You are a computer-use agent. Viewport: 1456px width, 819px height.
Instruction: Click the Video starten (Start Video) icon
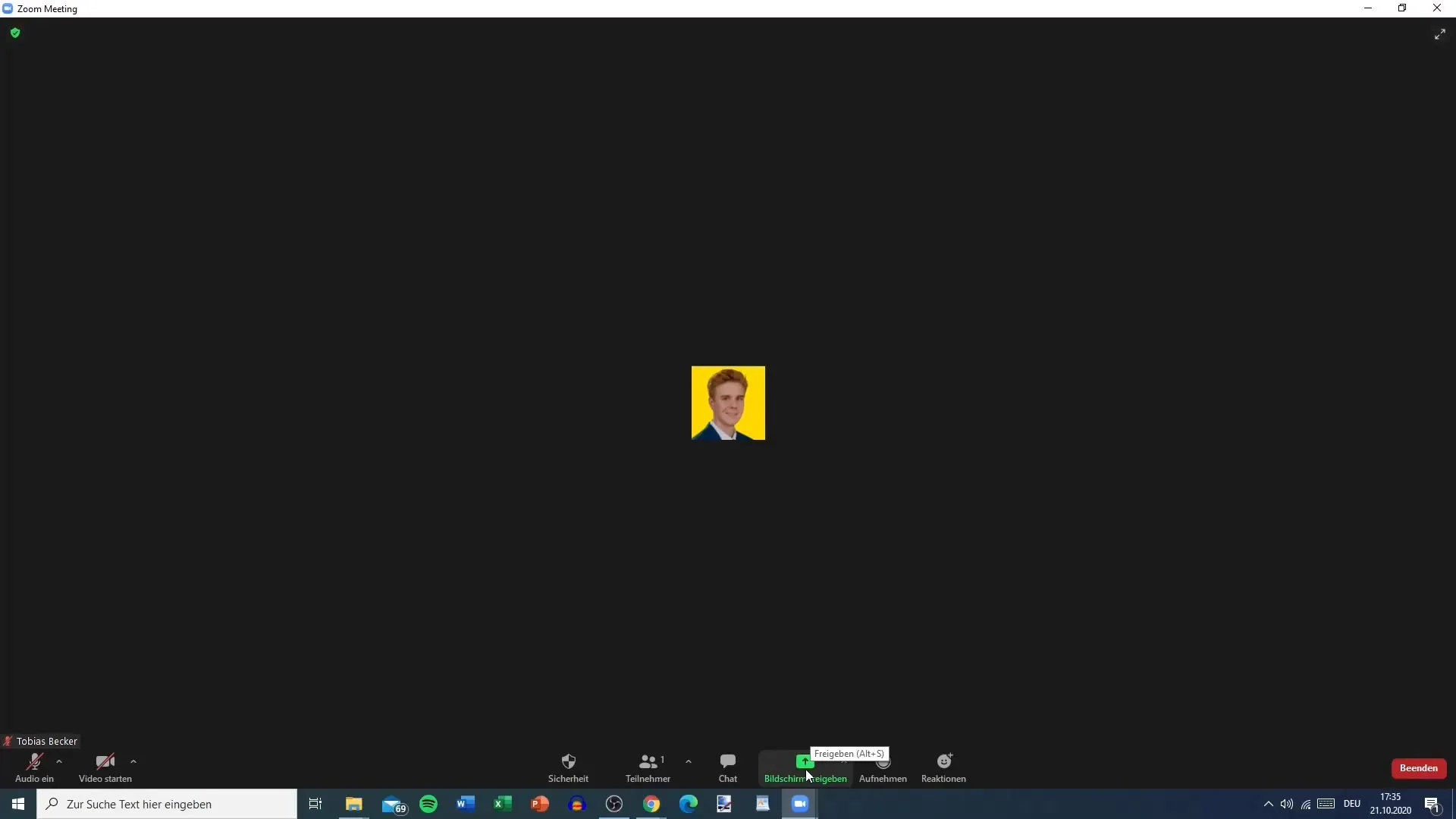[x=105, y=762]
